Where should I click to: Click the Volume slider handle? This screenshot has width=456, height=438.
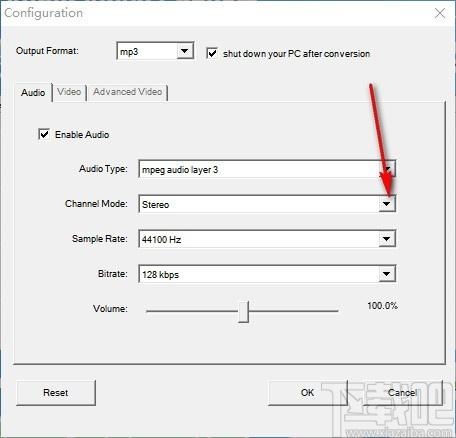(x=244, y=312)
